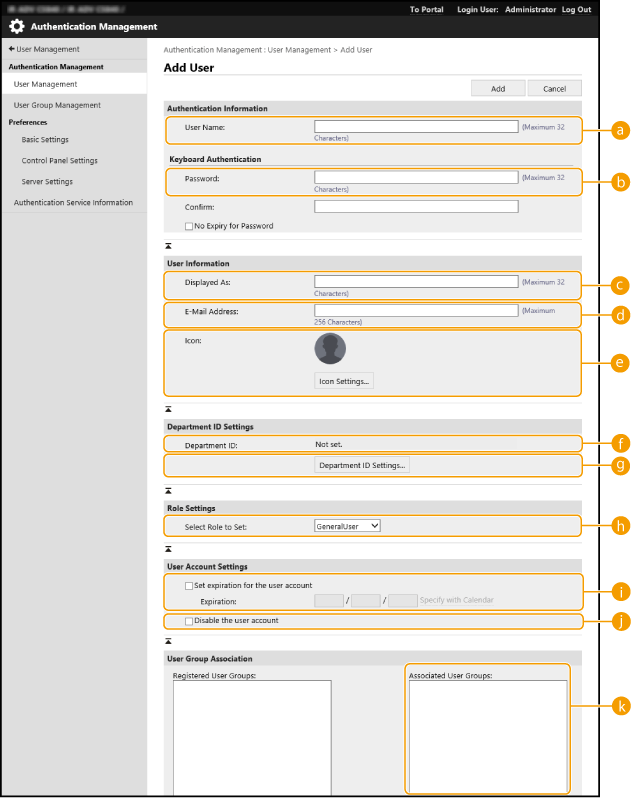Open User Group Management in sidebar
Screen dimensions: 633x798
click(x=57, y=105)
